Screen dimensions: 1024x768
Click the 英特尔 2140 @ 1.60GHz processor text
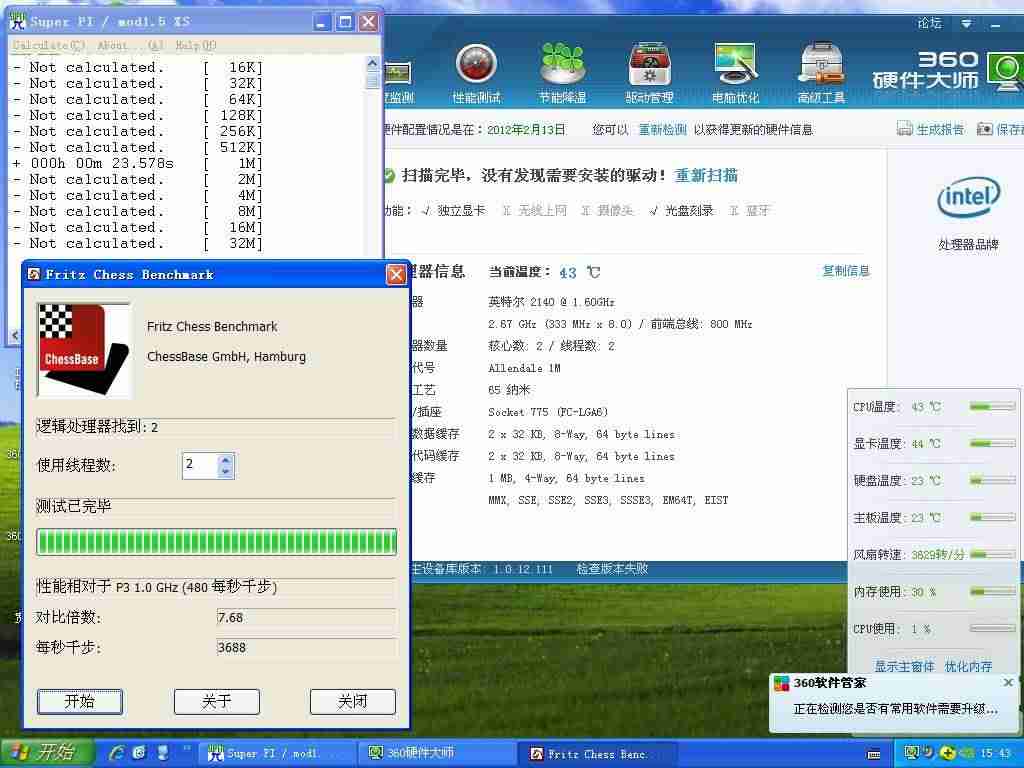click(x=551, y=302)
